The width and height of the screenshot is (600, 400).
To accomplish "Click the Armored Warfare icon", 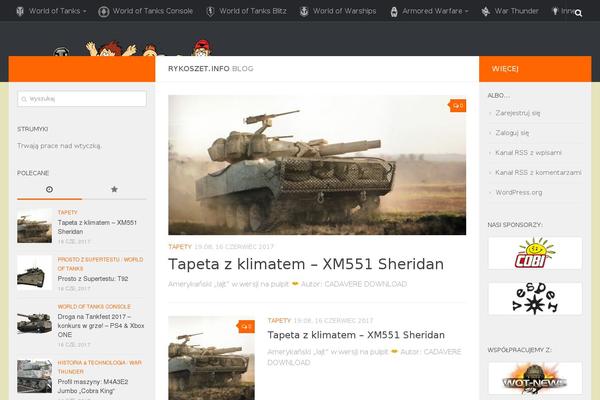I will click(x=394, y=12).
